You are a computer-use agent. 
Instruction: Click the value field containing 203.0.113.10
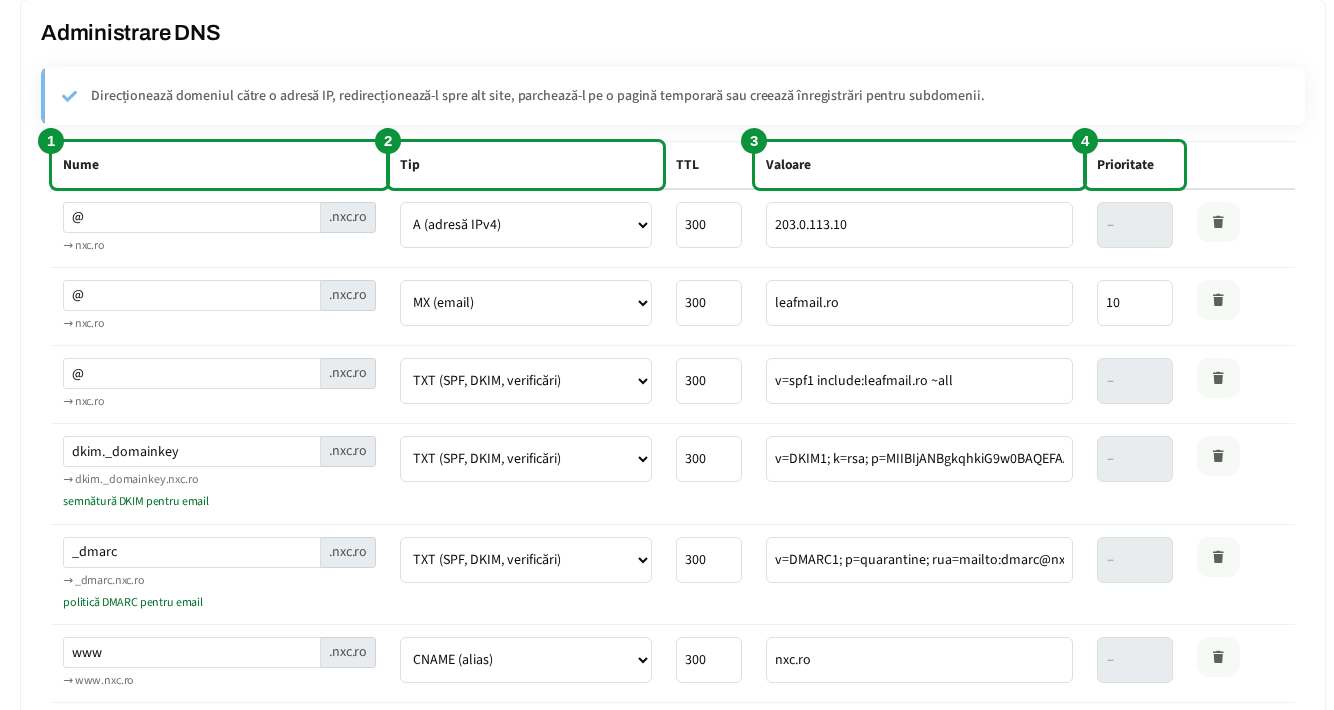coord(919,225)
